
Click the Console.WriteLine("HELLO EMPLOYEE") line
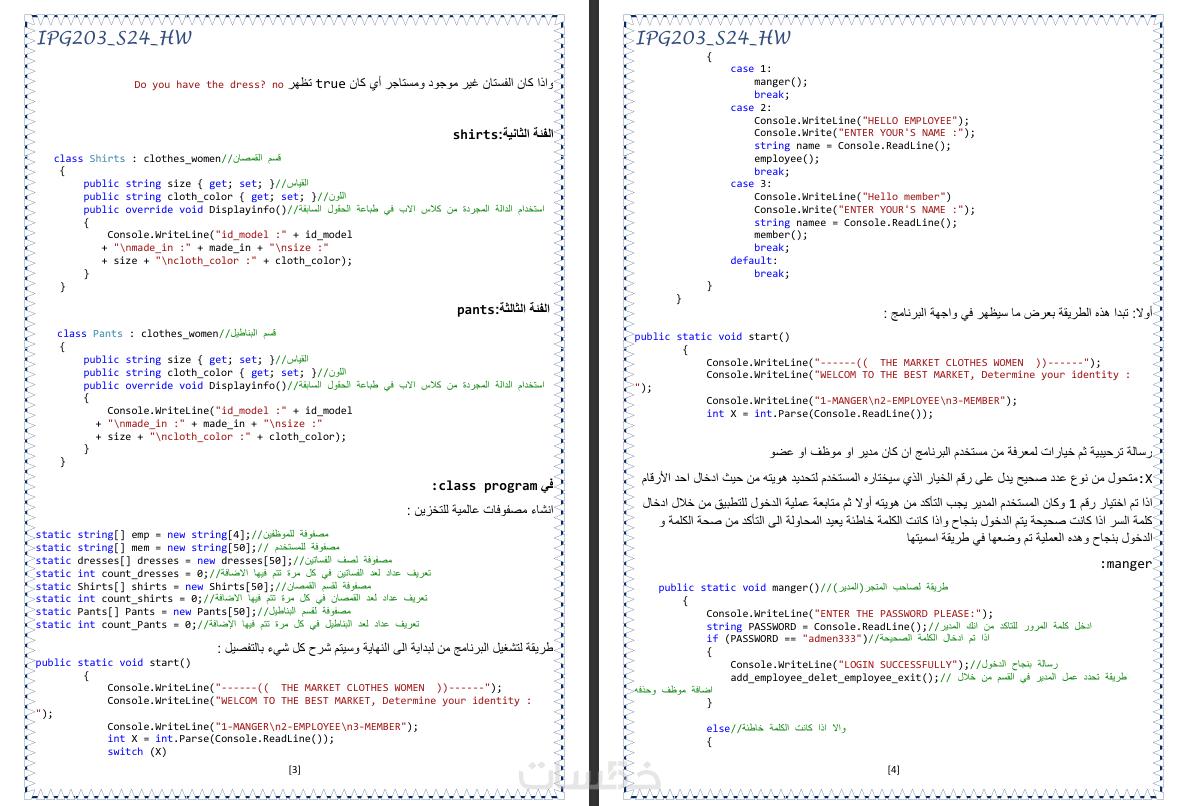[x=862, y=121]
